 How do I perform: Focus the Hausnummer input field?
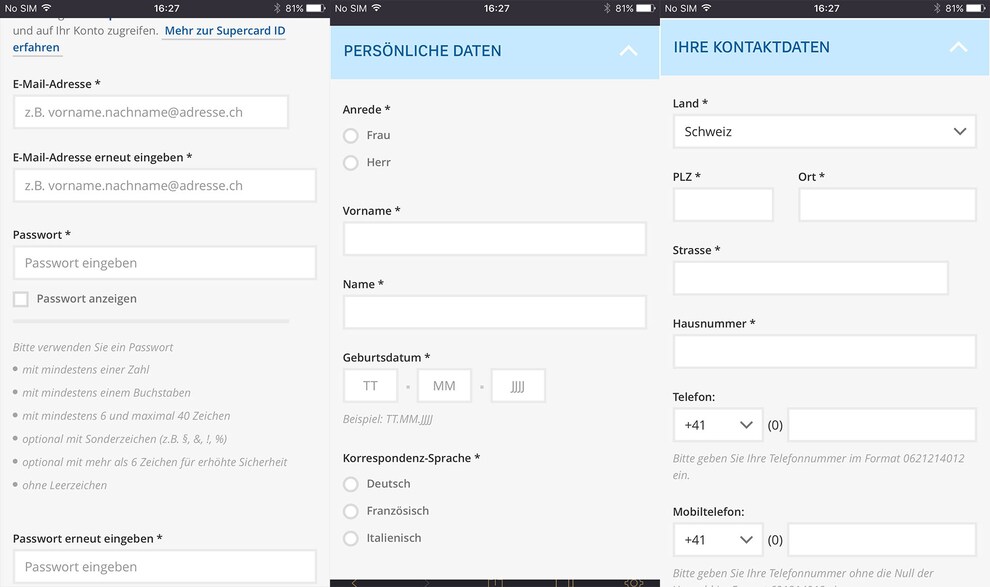point(825,352)
